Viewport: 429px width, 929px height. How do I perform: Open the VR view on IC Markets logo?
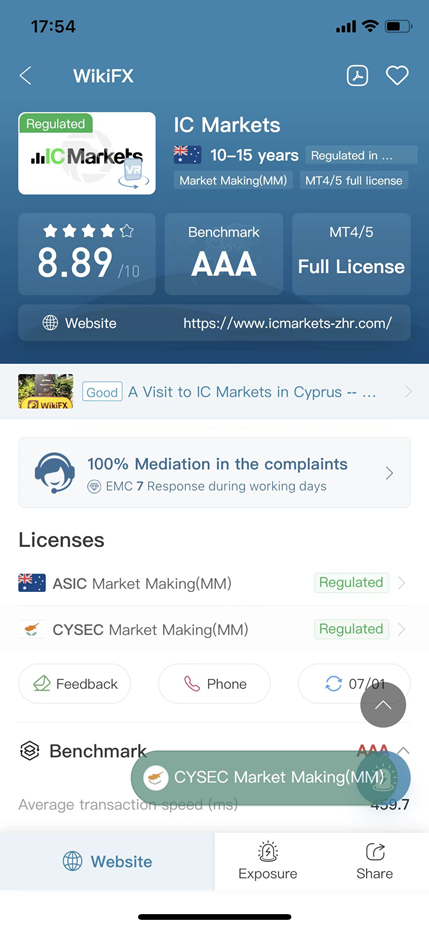pos(132,172)
